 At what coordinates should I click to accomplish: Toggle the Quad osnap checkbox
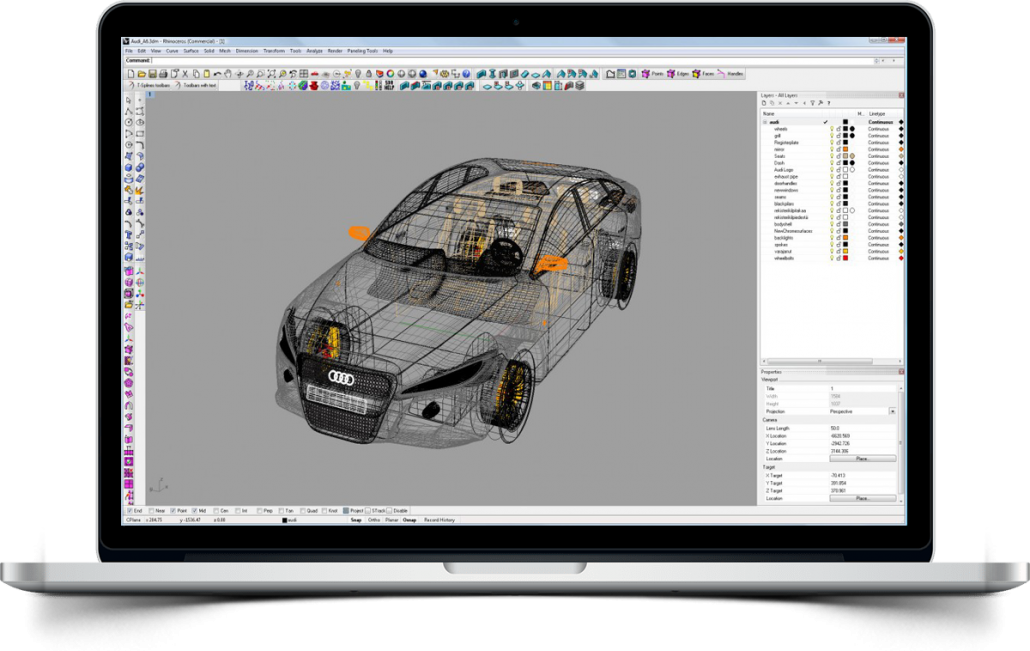pyautogui.click(x=303, y=510)
